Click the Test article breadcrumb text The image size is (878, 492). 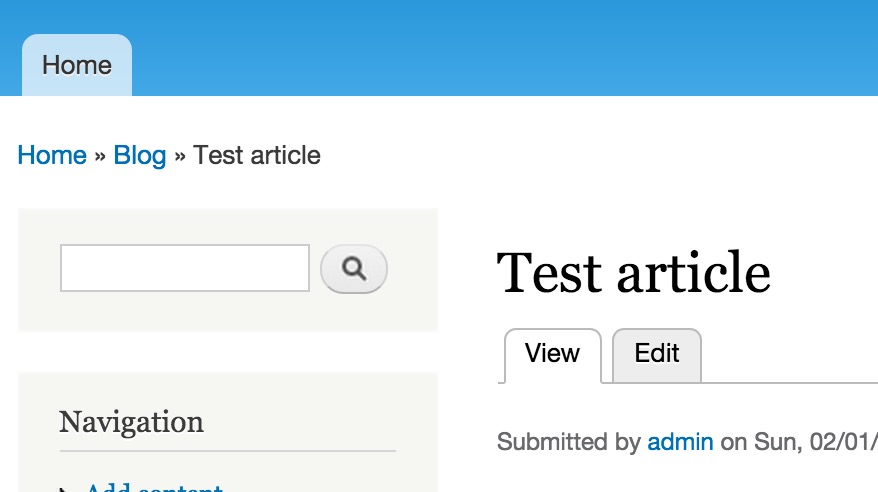pyautogui.click(x=256, y=155)
